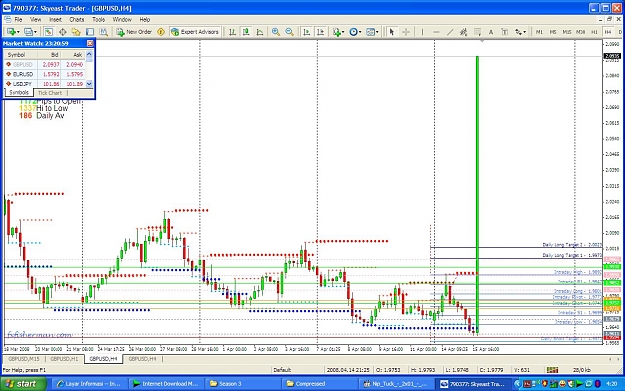This screenshot has height=391, width=625.
Task: Open the Help menu
Action: (x=145, y=19)
